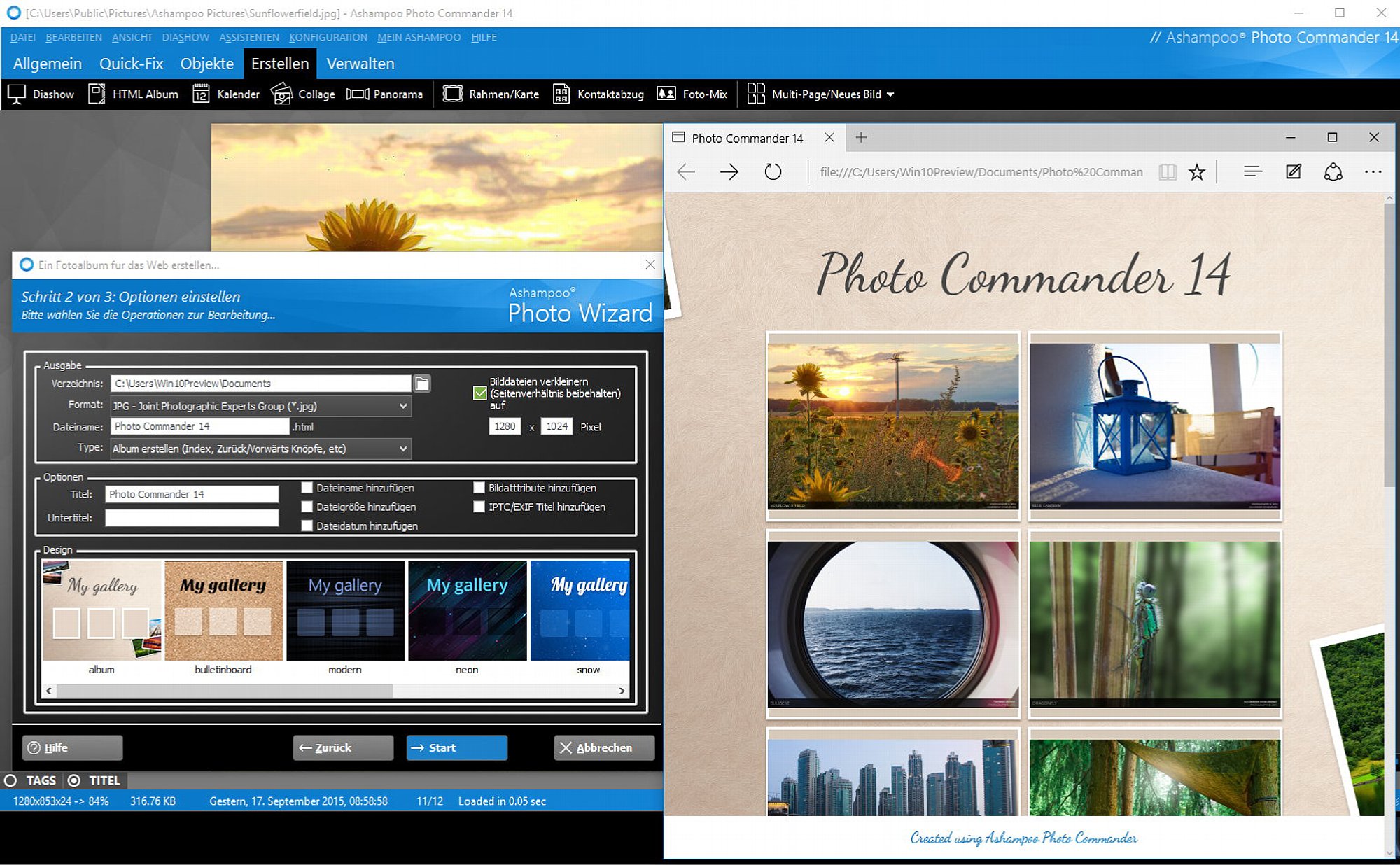The width and height of the screenshot is (1400, 865).
Task: Click the browser favorites star icon
Action: tap(1197, 172)
